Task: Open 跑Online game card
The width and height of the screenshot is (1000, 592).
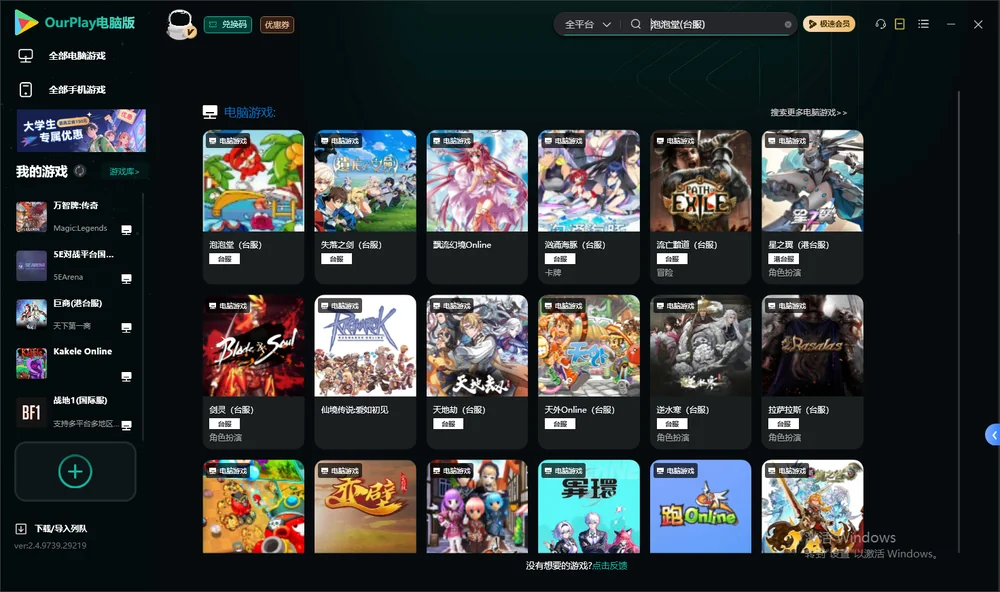Action: [700, 507]
